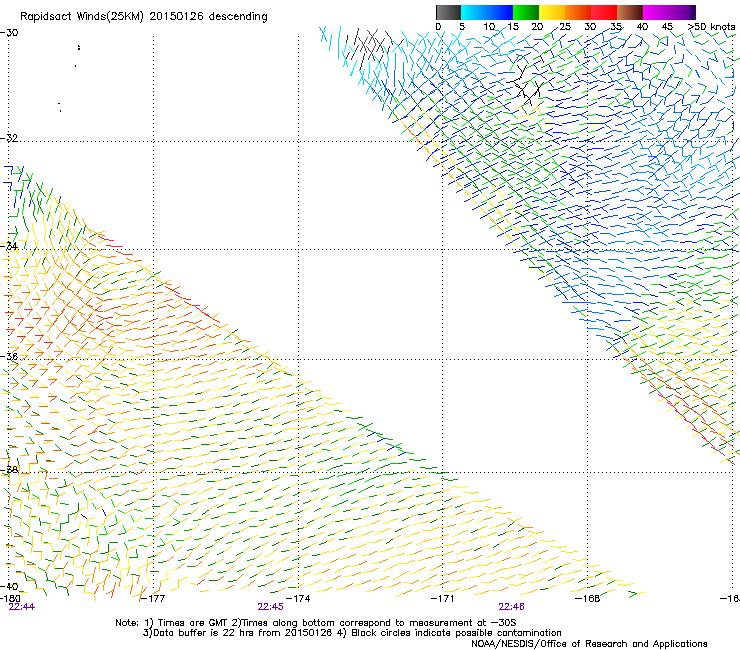740x650 pixels.
Task: Click the gray 0-5 knots color swatch
Action: click(x=448, y=12)
